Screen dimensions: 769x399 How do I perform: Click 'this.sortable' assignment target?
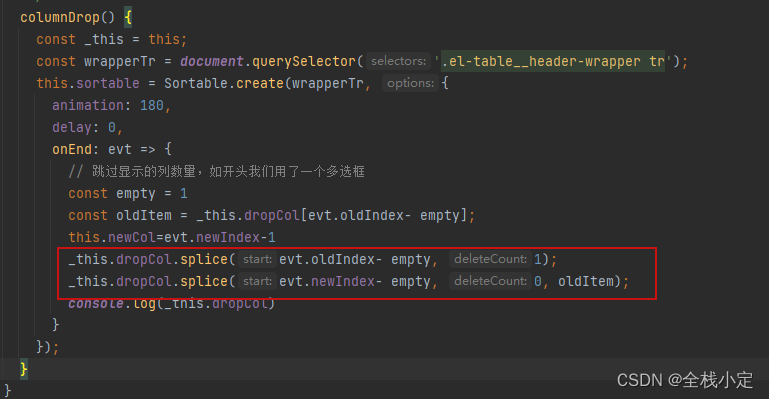[x=88, y=83]
